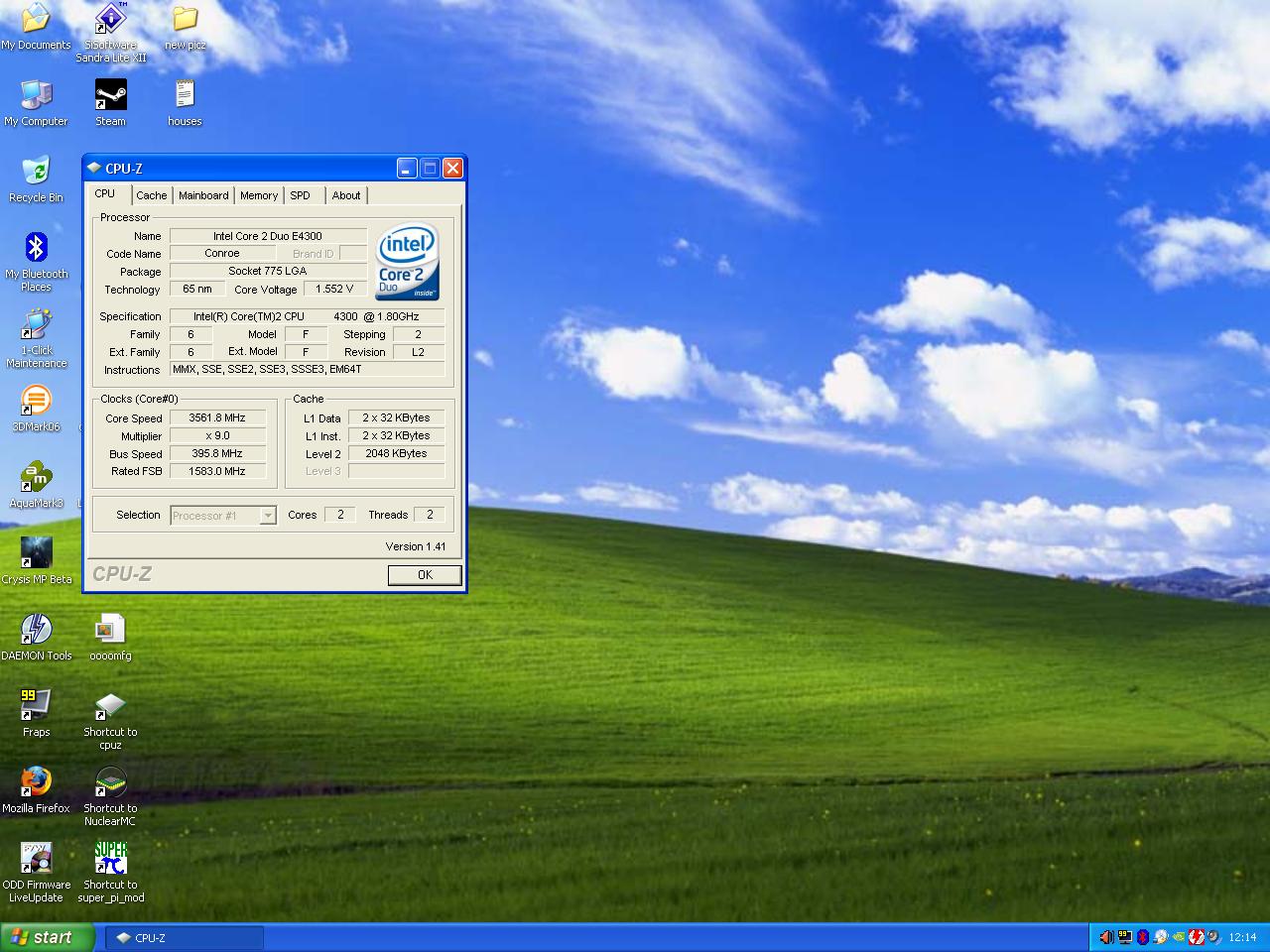Click the Bus Speed value '395.8 MHz'
This screenshot has width=1270, height=952.
tap(217, 453)
